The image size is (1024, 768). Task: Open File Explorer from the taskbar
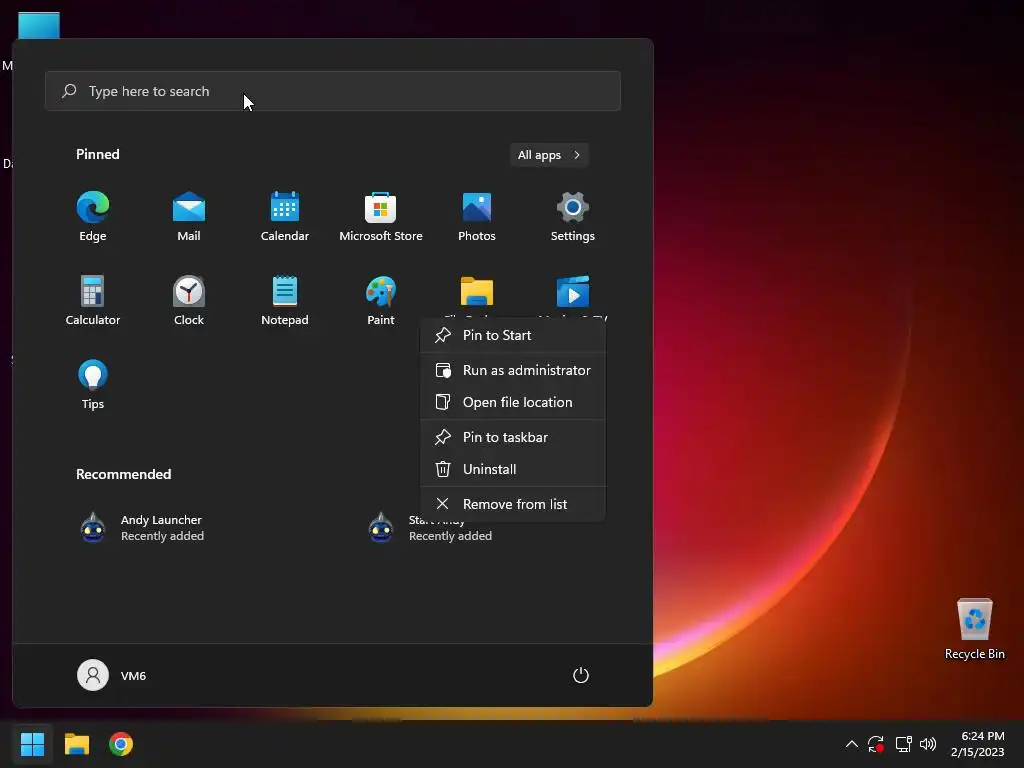click(x=76, y=744)
